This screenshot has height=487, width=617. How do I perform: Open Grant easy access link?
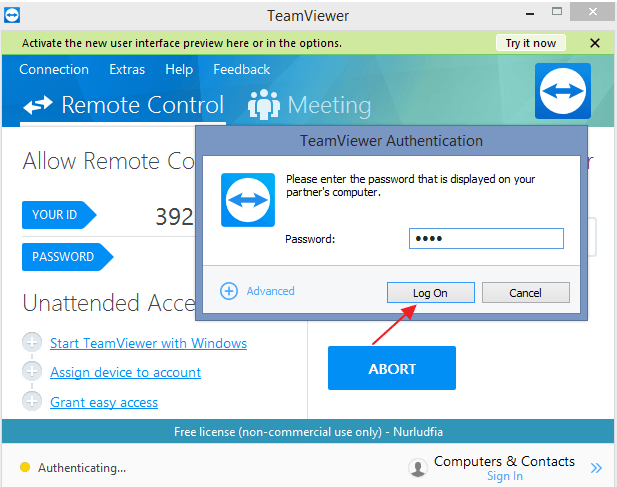pos(104,402)
